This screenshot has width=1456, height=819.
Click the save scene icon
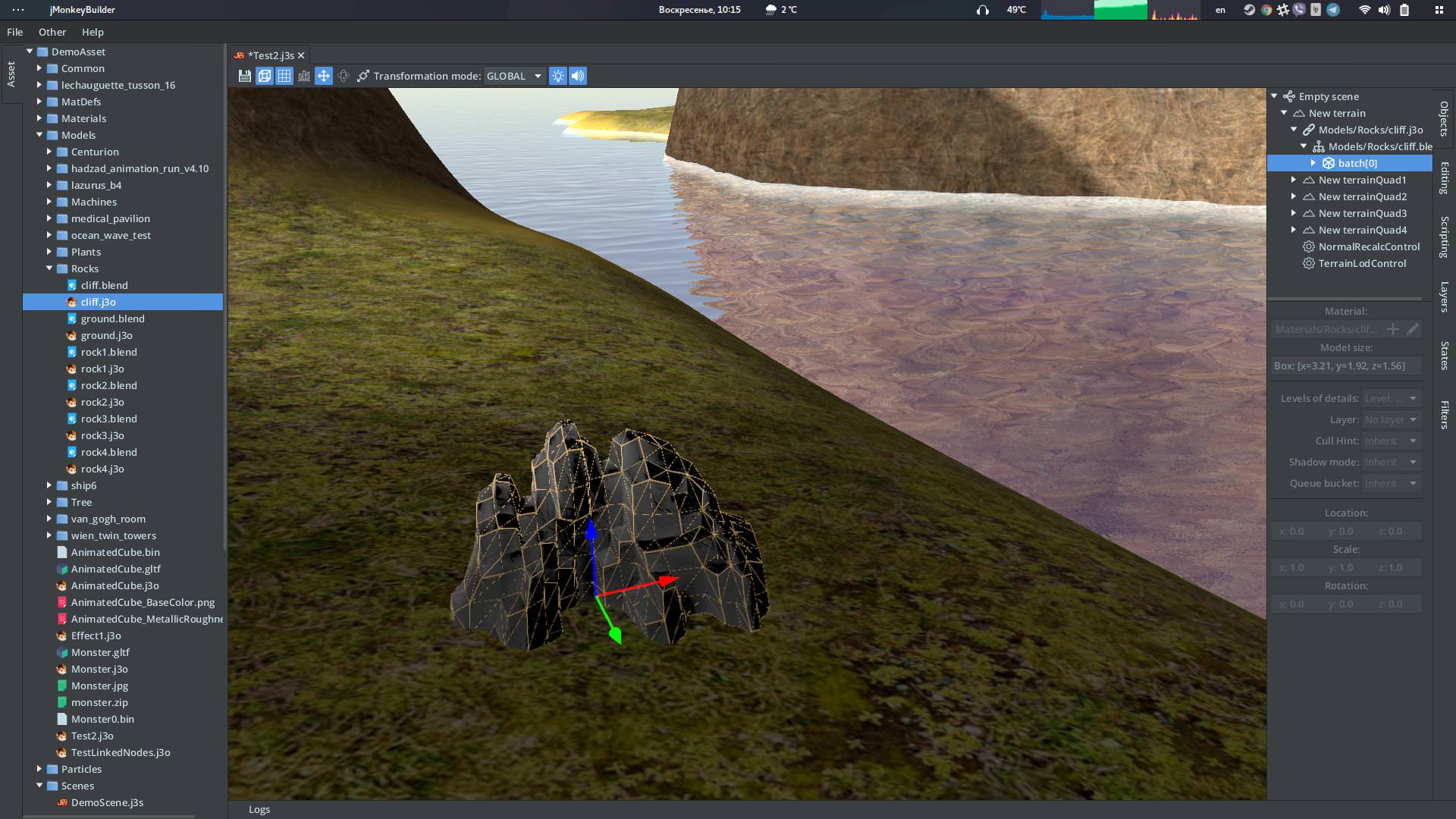point(244,76)
